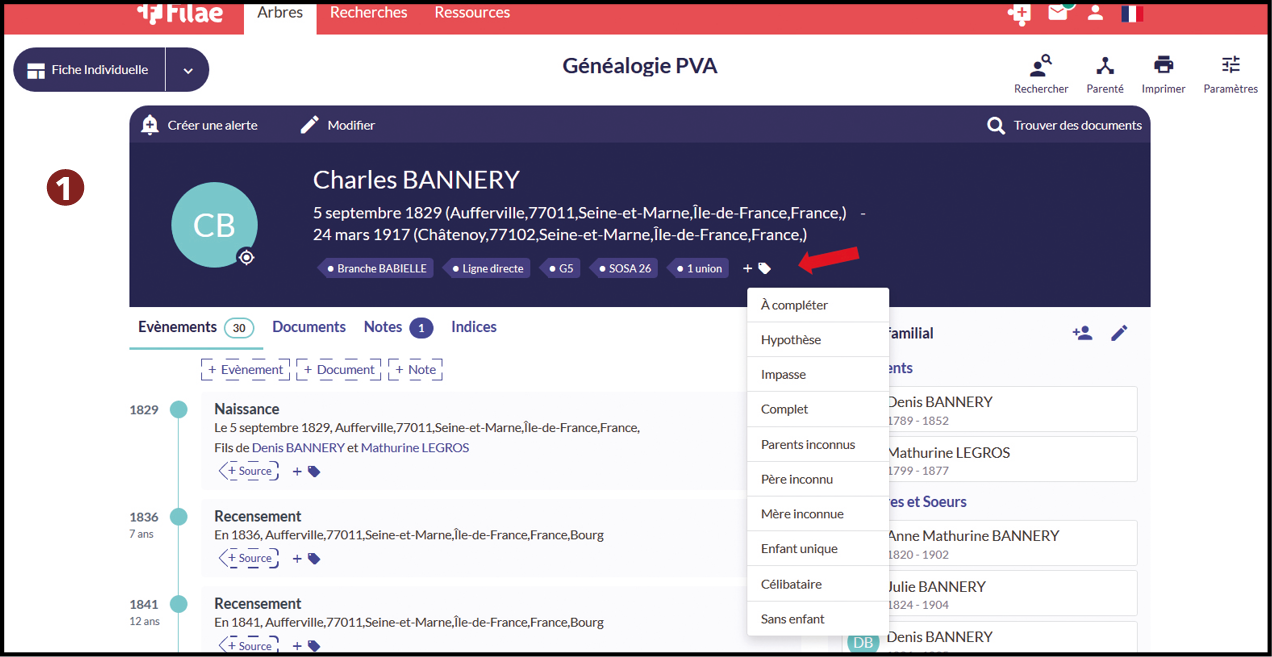
Task: Click the target icon on CB avatar
Action: (x=246, y=257)
